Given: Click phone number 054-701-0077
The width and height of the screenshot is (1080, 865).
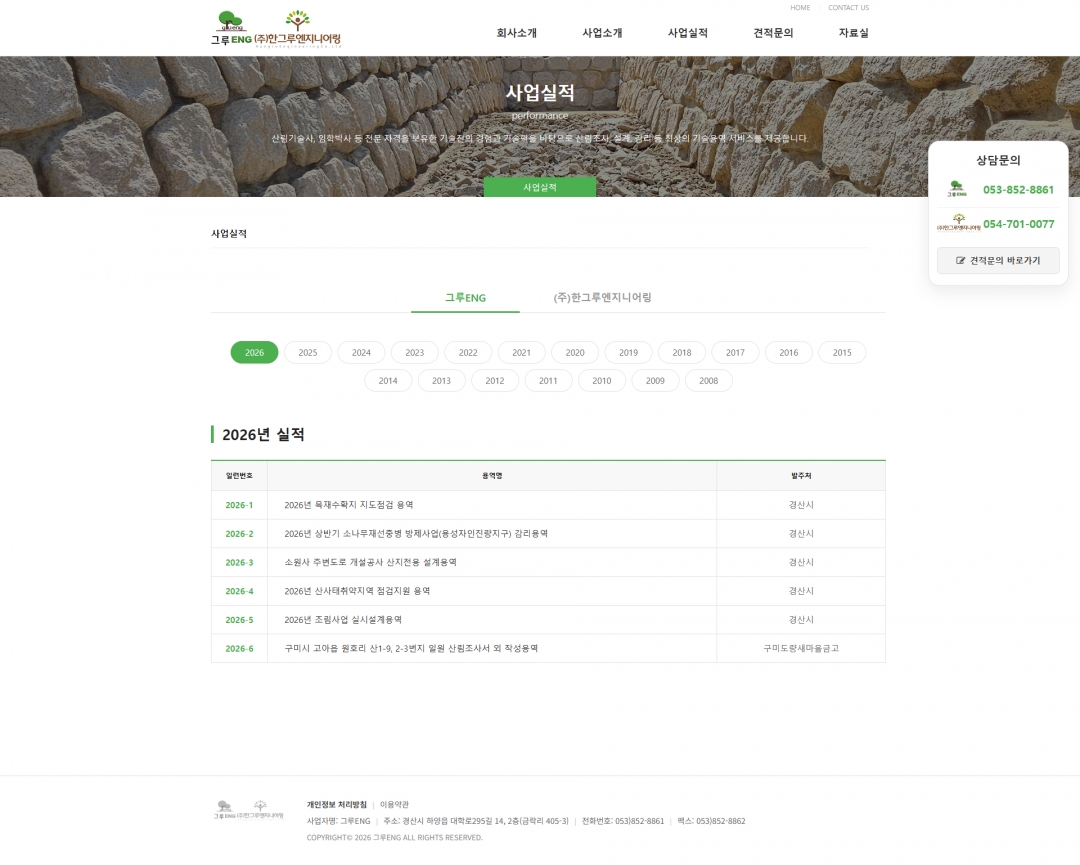Looking at the screenshot, I should [x=1018, y=224].
